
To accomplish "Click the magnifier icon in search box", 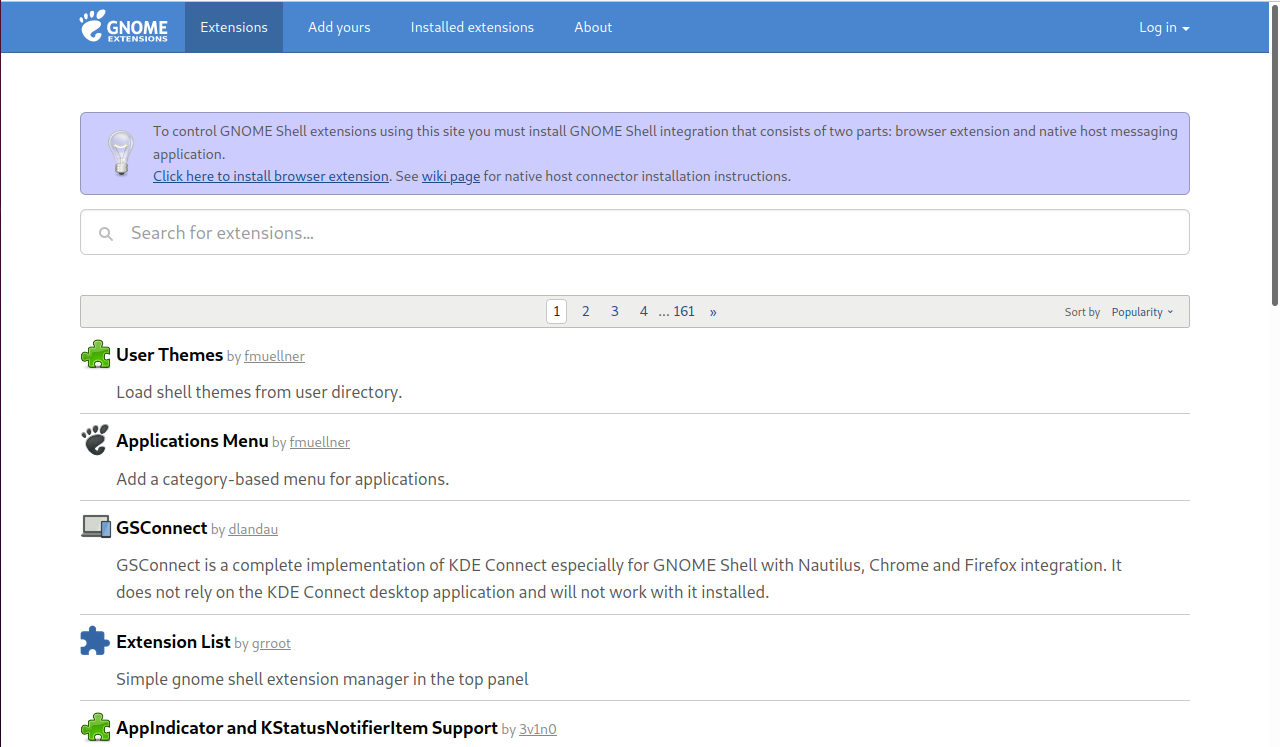I will click(x=106, y=234).
